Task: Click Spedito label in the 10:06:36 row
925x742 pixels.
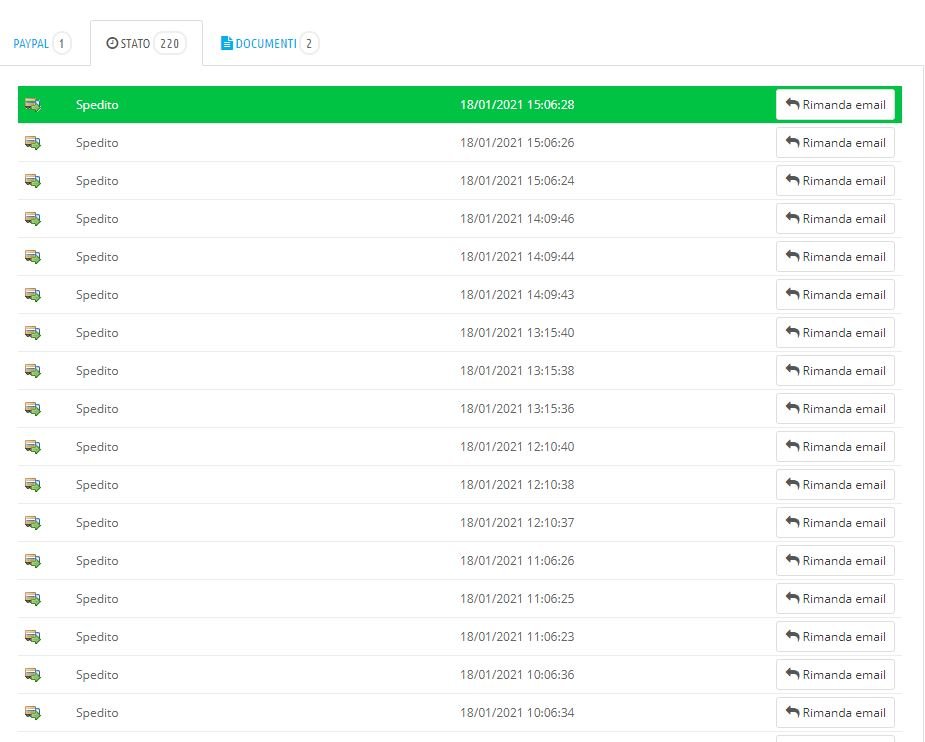Action: click(97, 675)
